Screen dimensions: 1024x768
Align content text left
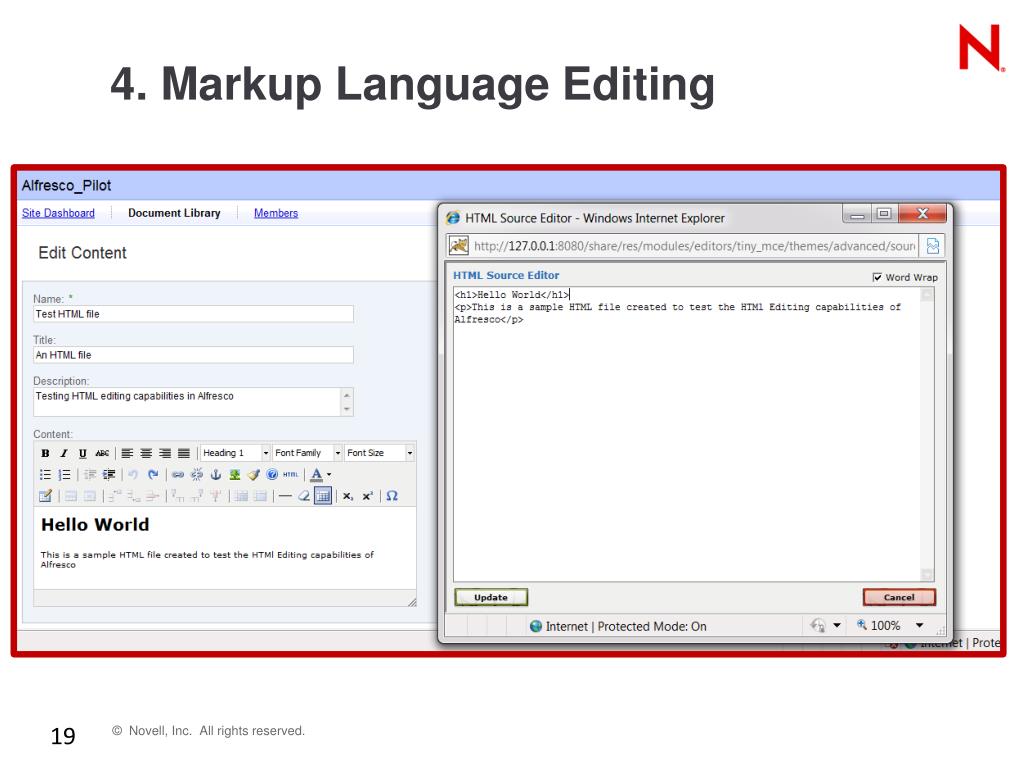click(127, 453)
